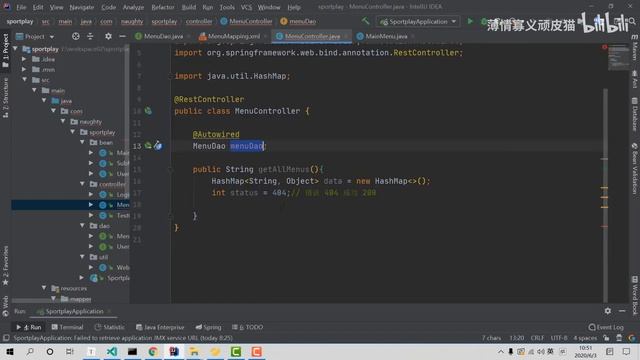Open the Maven side panel

pos(635,48)
